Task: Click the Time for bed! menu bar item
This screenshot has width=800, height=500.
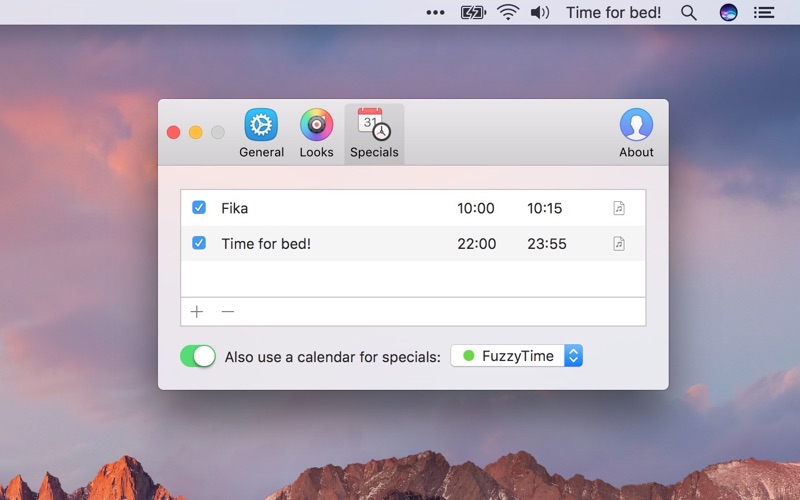Action: click(613, 12)
